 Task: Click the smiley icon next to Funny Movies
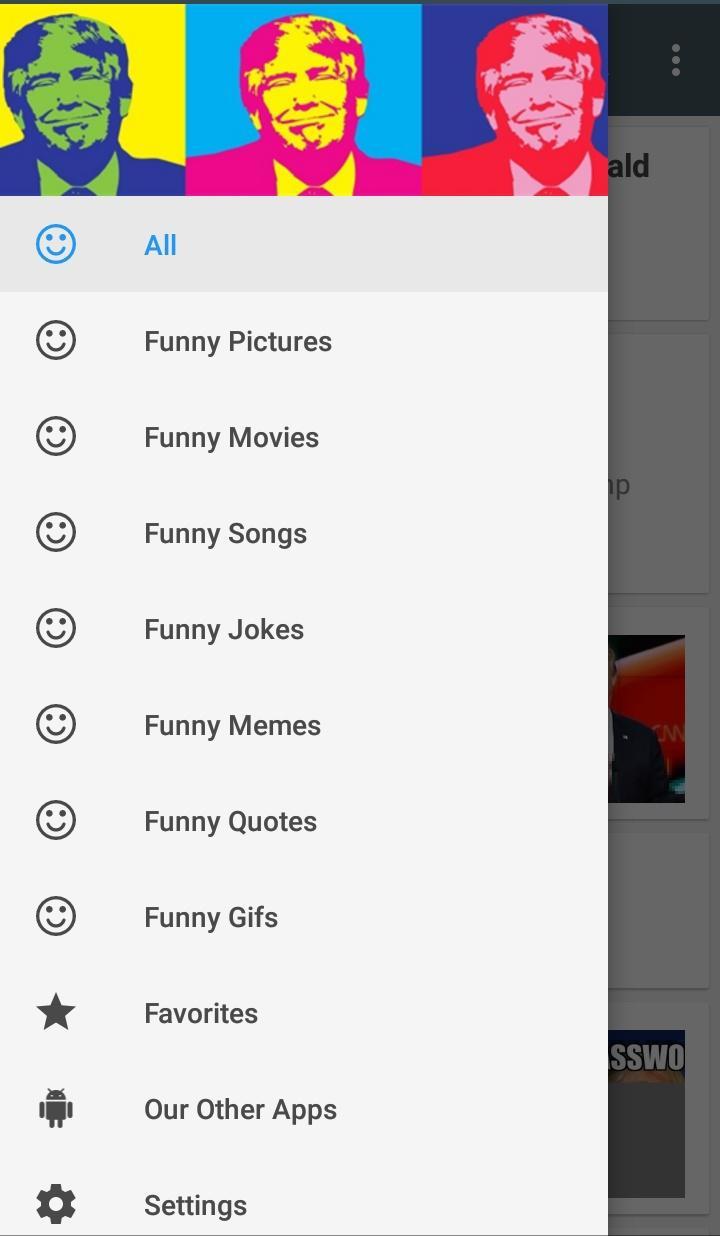(56, 436)
